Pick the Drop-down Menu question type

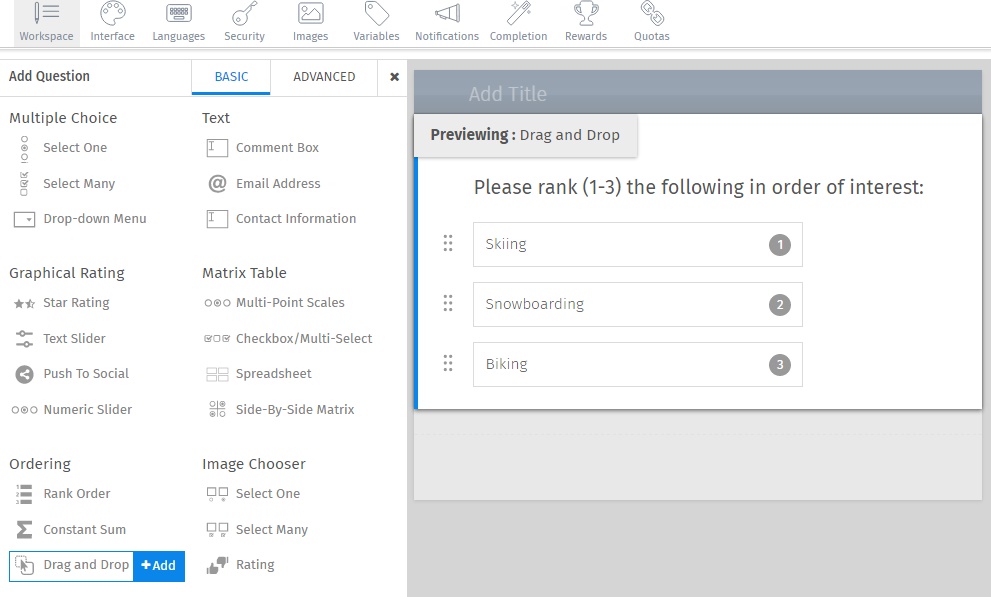pyautogui.click(x=94, y=219)
